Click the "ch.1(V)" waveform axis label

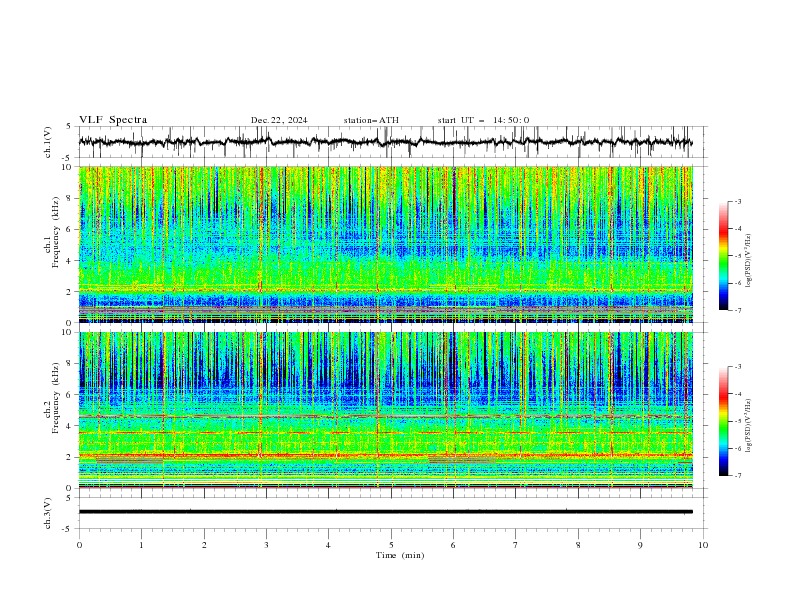tap(48, 142)
